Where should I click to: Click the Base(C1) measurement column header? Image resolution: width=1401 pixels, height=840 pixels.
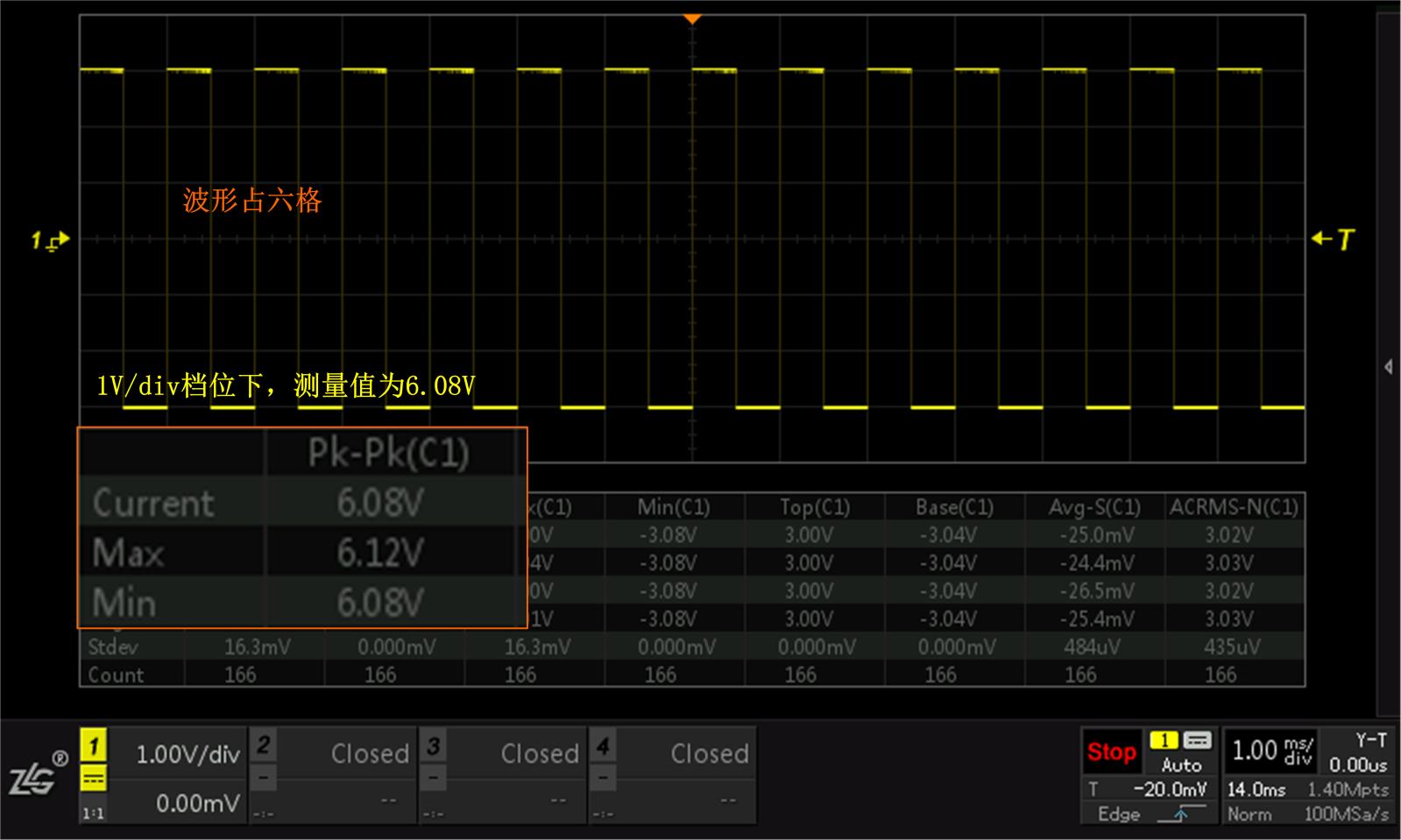point(954,506)
